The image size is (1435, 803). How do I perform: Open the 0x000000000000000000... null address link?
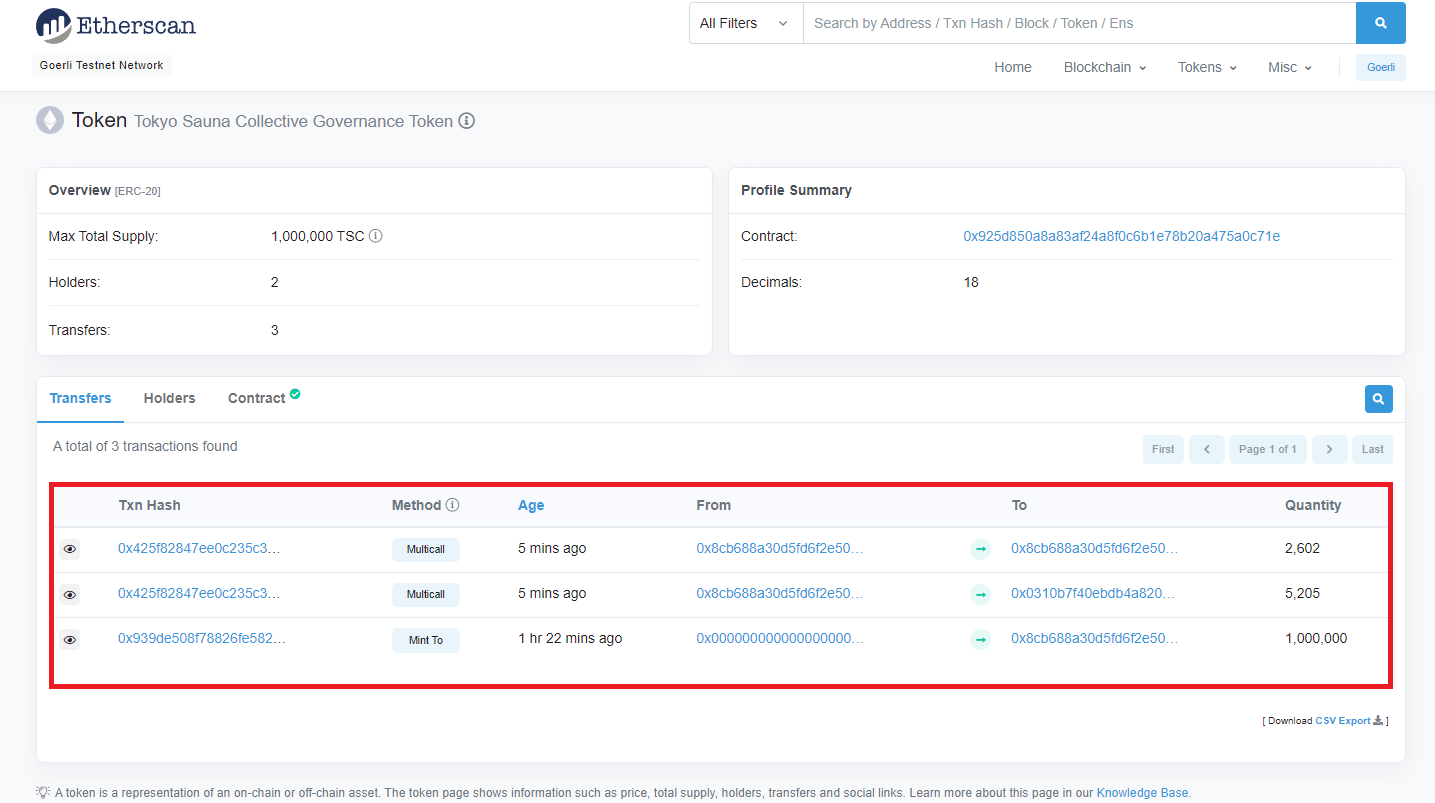780,638
